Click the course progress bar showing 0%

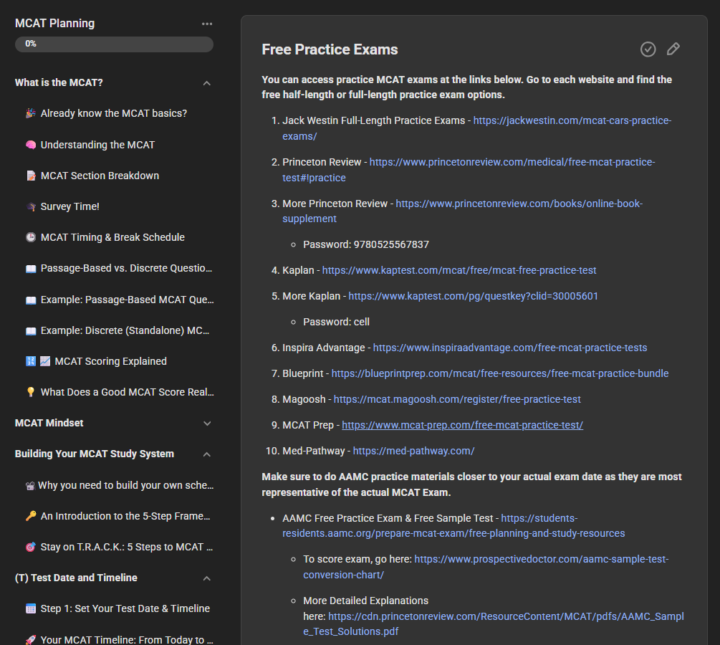[114, 44]
